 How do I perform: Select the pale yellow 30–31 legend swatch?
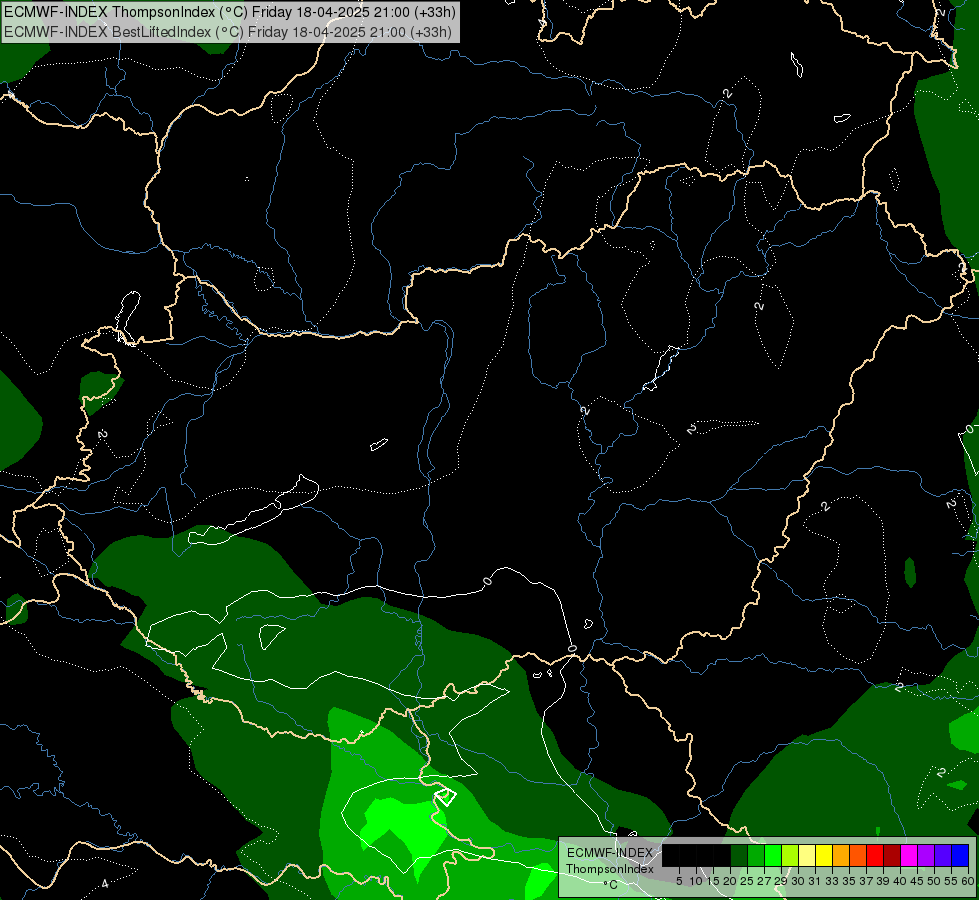coord(807,855)
